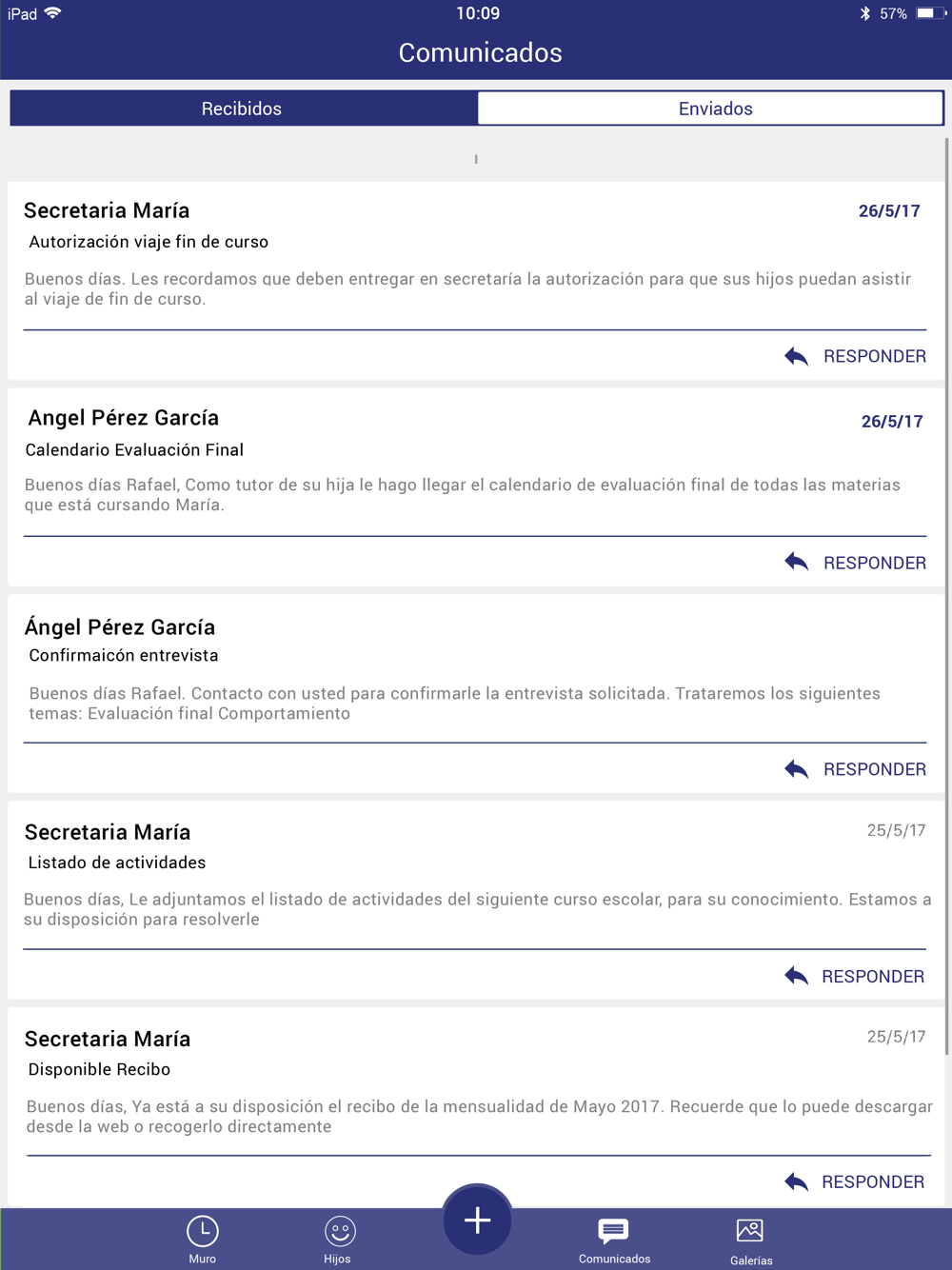Click reply arrow for Listado de actividades
The image size is (952, 1270).
click(x=797, y=975)
